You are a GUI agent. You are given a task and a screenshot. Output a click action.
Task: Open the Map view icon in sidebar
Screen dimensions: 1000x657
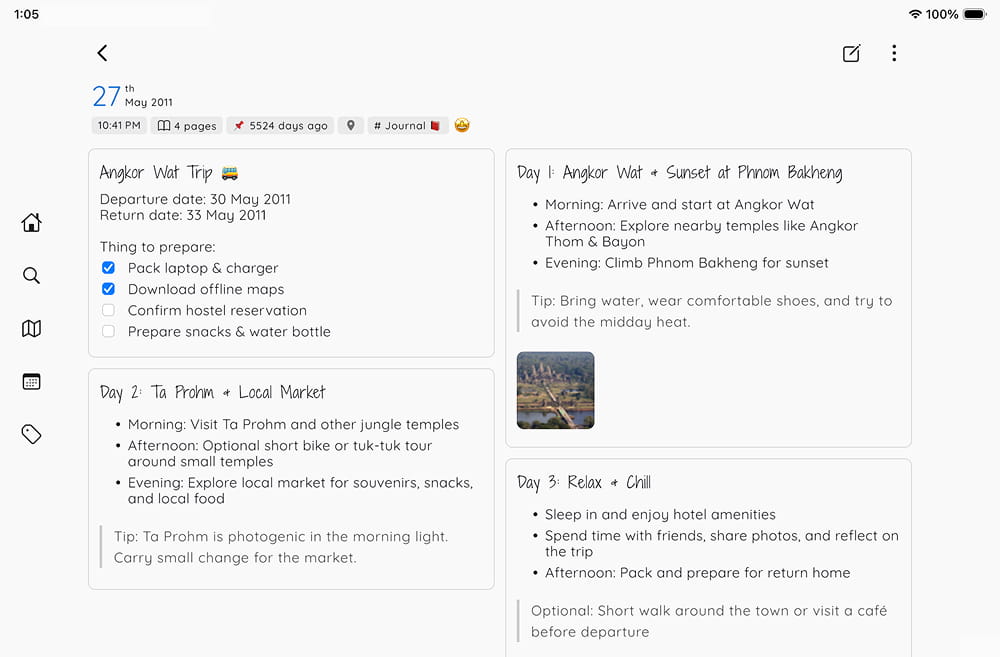(x=31, y=328)
